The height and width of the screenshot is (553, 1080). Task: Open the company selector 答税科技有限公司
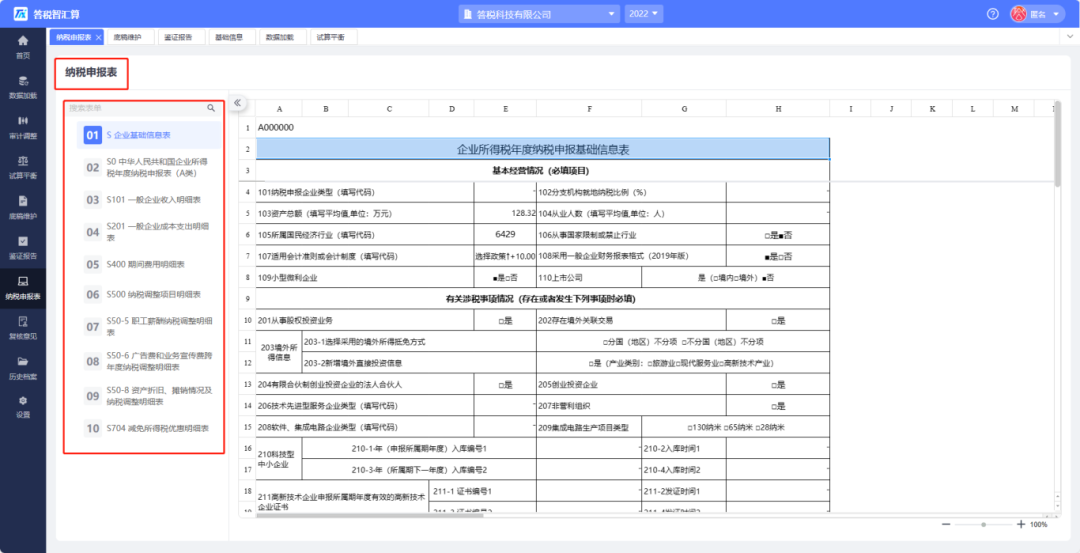(x=539, y=14)
